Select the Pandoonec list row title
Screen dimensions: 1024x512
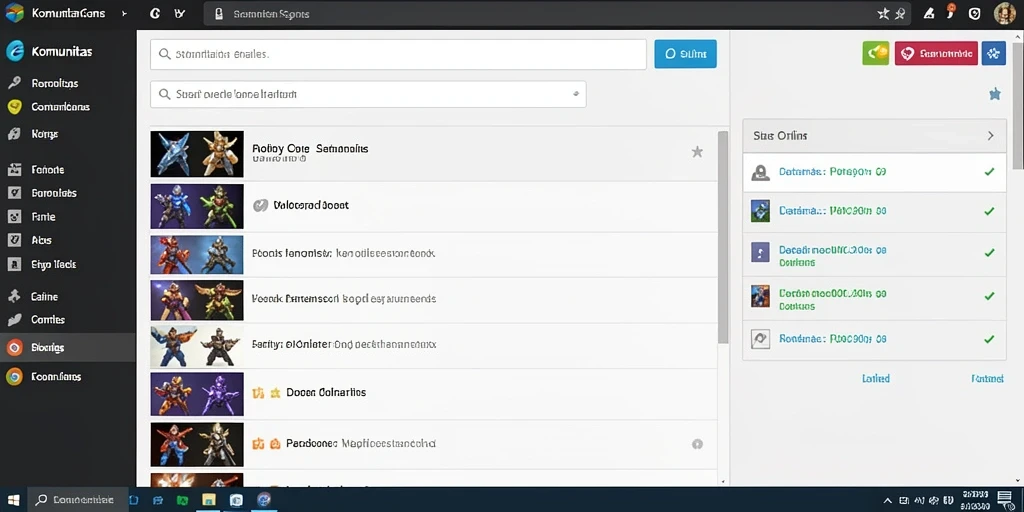(360, 443)
